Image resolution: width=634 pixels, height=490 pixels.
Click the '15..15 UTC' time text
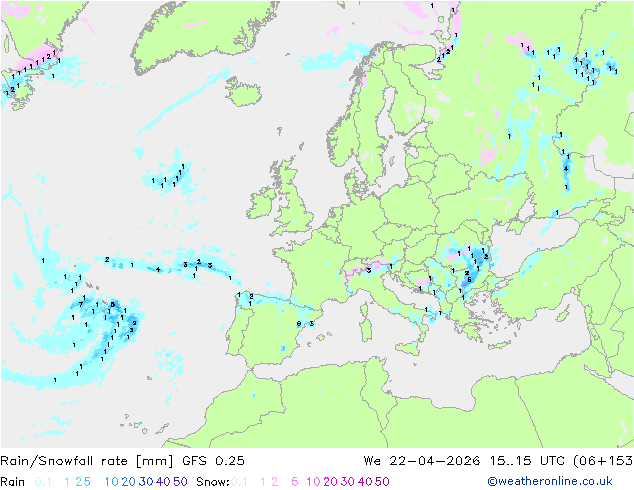tap(527, 460)
